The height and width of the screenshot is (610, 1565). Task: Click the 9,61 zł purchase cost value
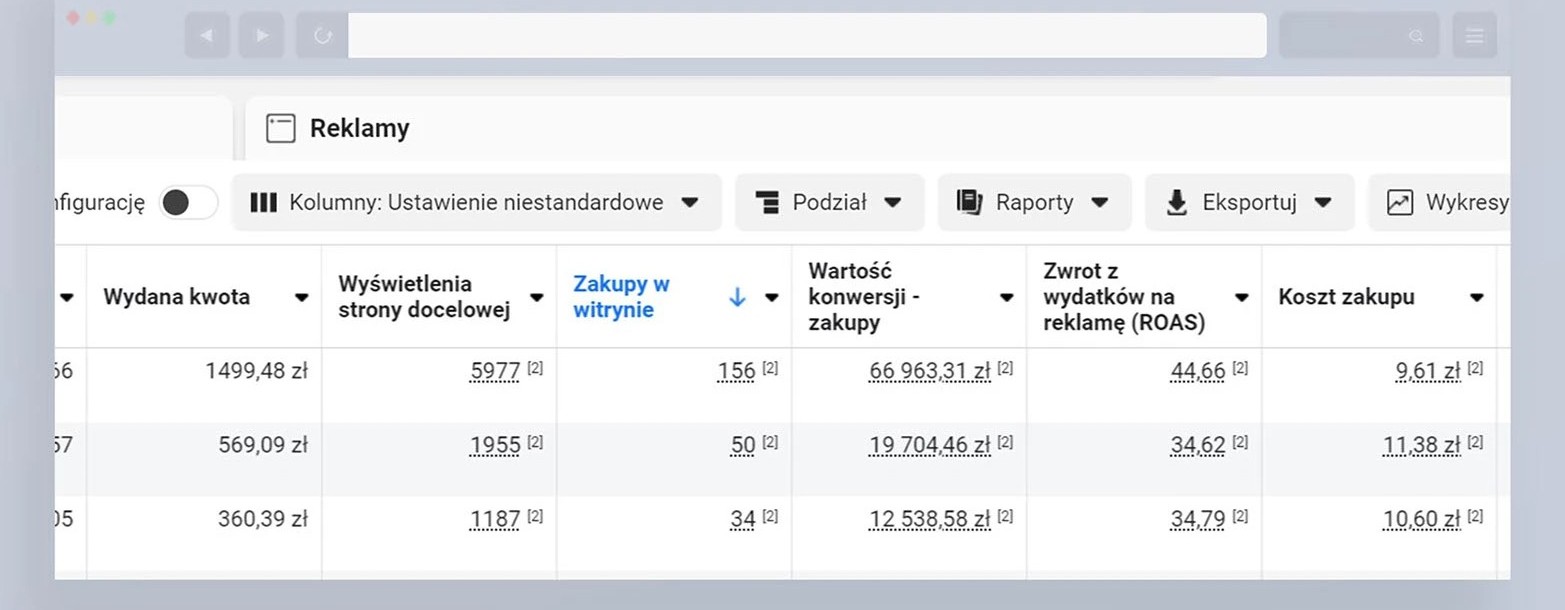click(x=1428, y=371)
